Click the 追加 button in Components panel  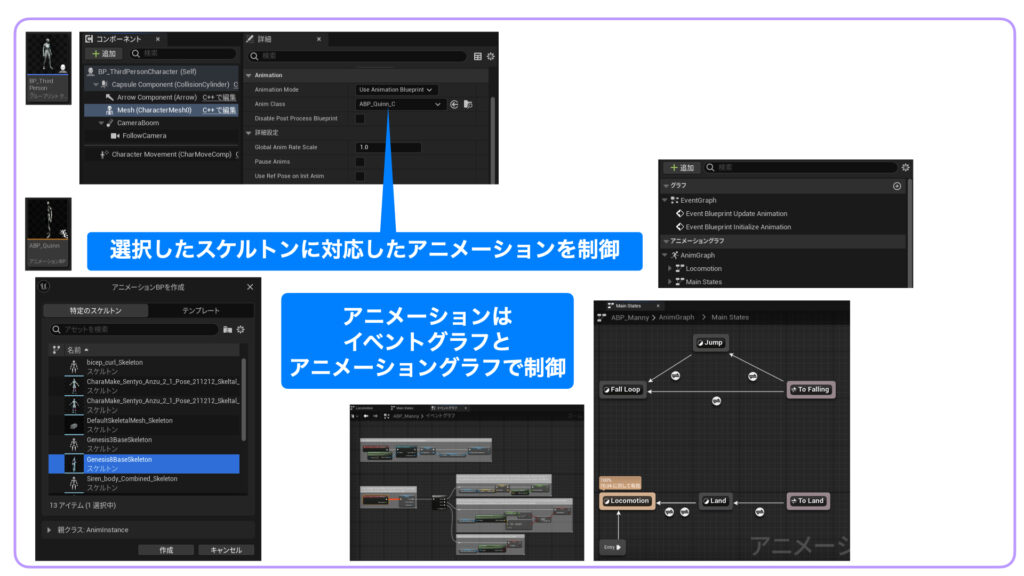coord(104,53)
